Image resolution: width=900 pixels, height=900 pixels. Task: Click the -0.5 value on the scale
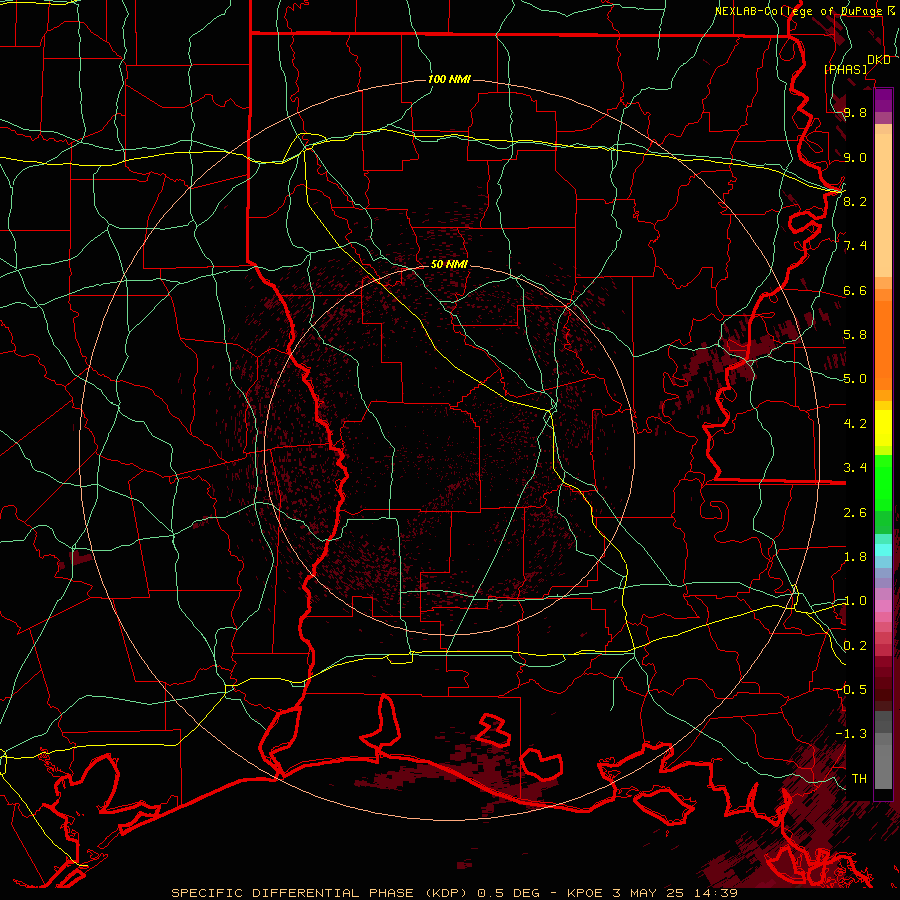(852, 689)
